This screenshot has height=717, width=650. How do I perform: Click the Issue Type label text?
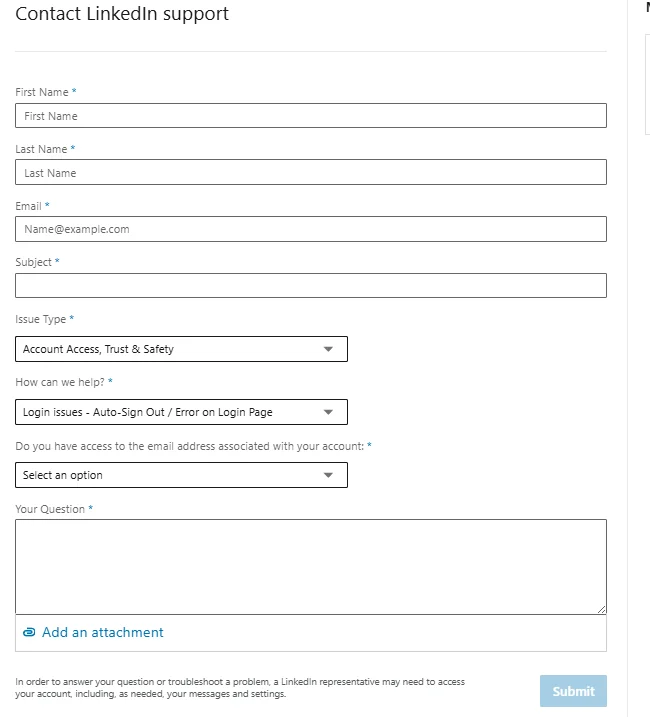click(41, 319)
